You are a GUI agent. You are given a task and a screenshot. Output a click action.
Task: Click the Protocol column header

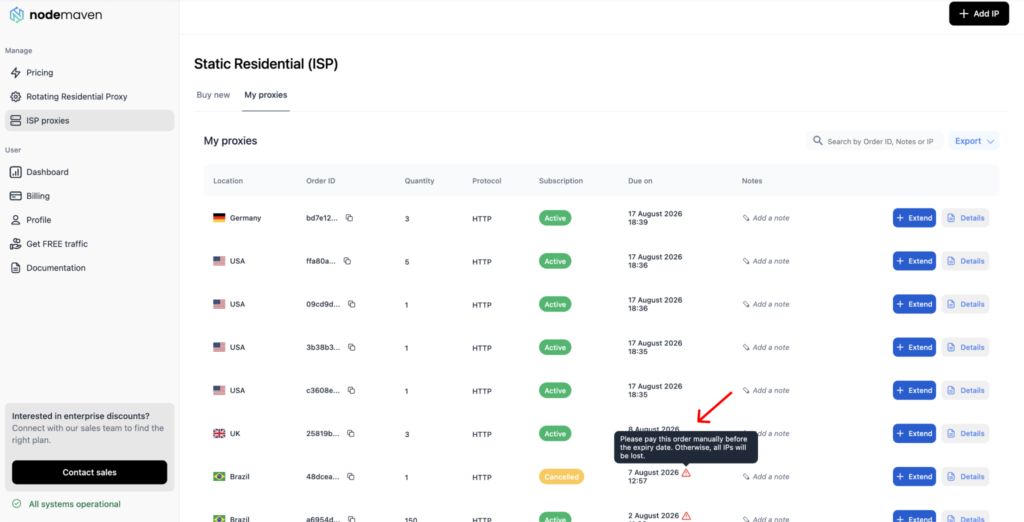tap(487, 181)
